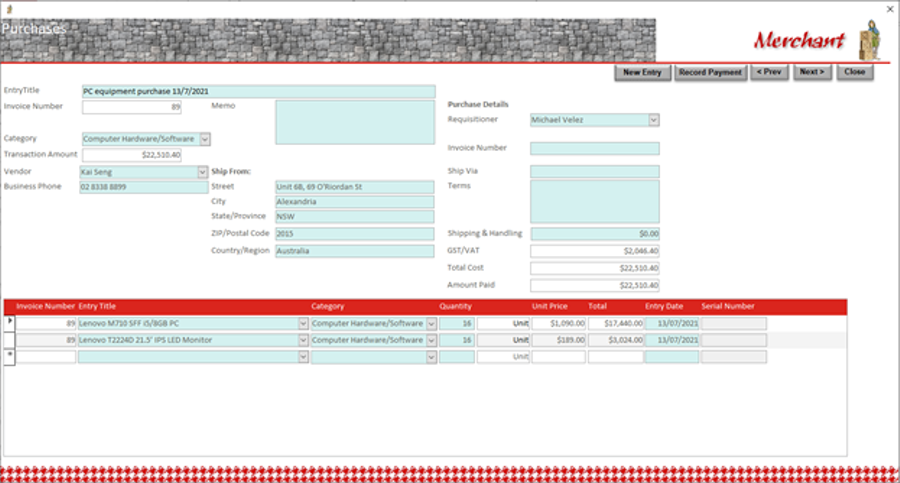
Task: Click the ZIP/Postal Code field 2015
Action: pyautogui.click(x=355, y=234)
